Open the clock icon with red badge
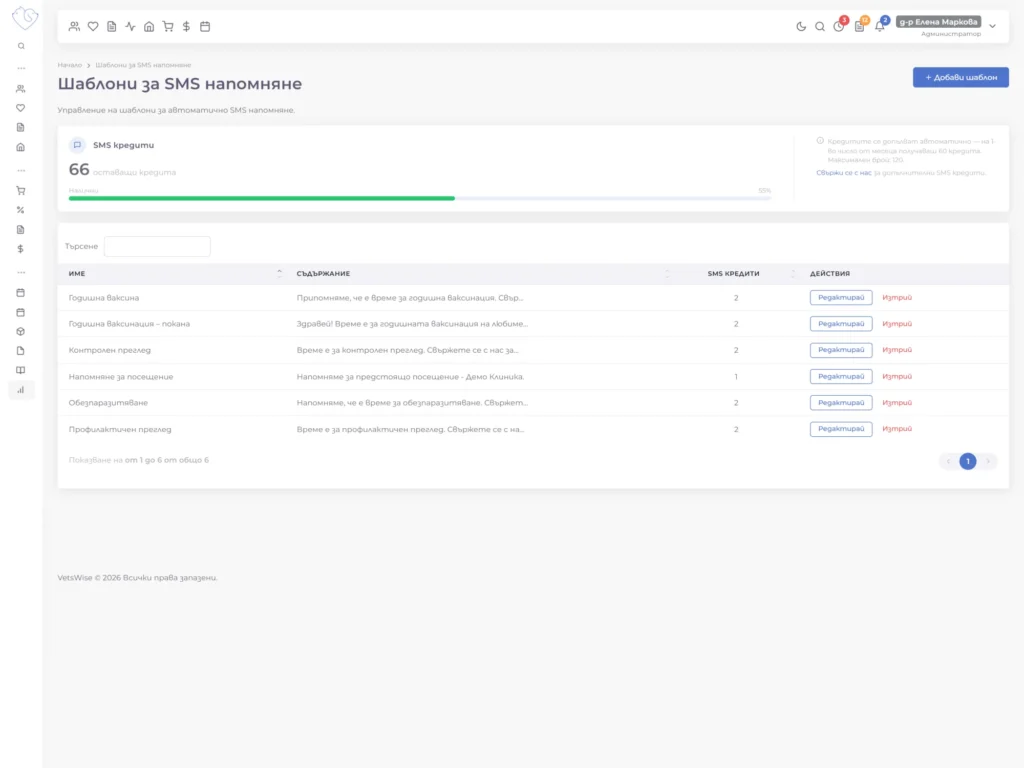 (x=839, y=26)
